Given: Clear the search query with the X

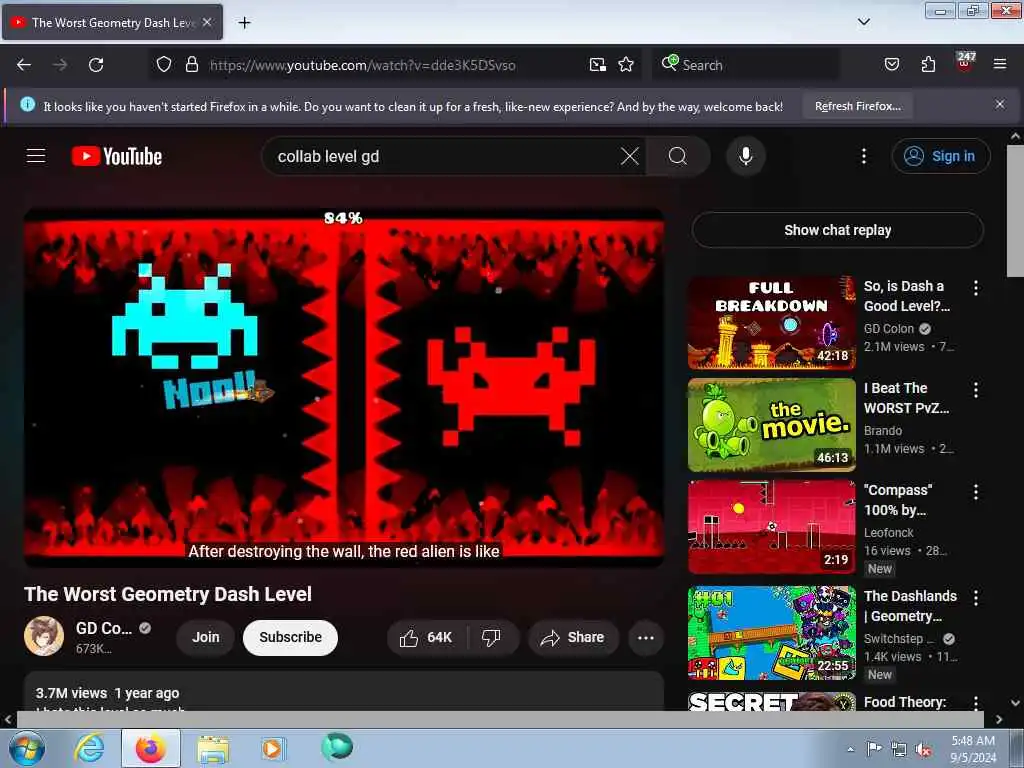Looking at the screenshot, I should [x=630, y=156].
